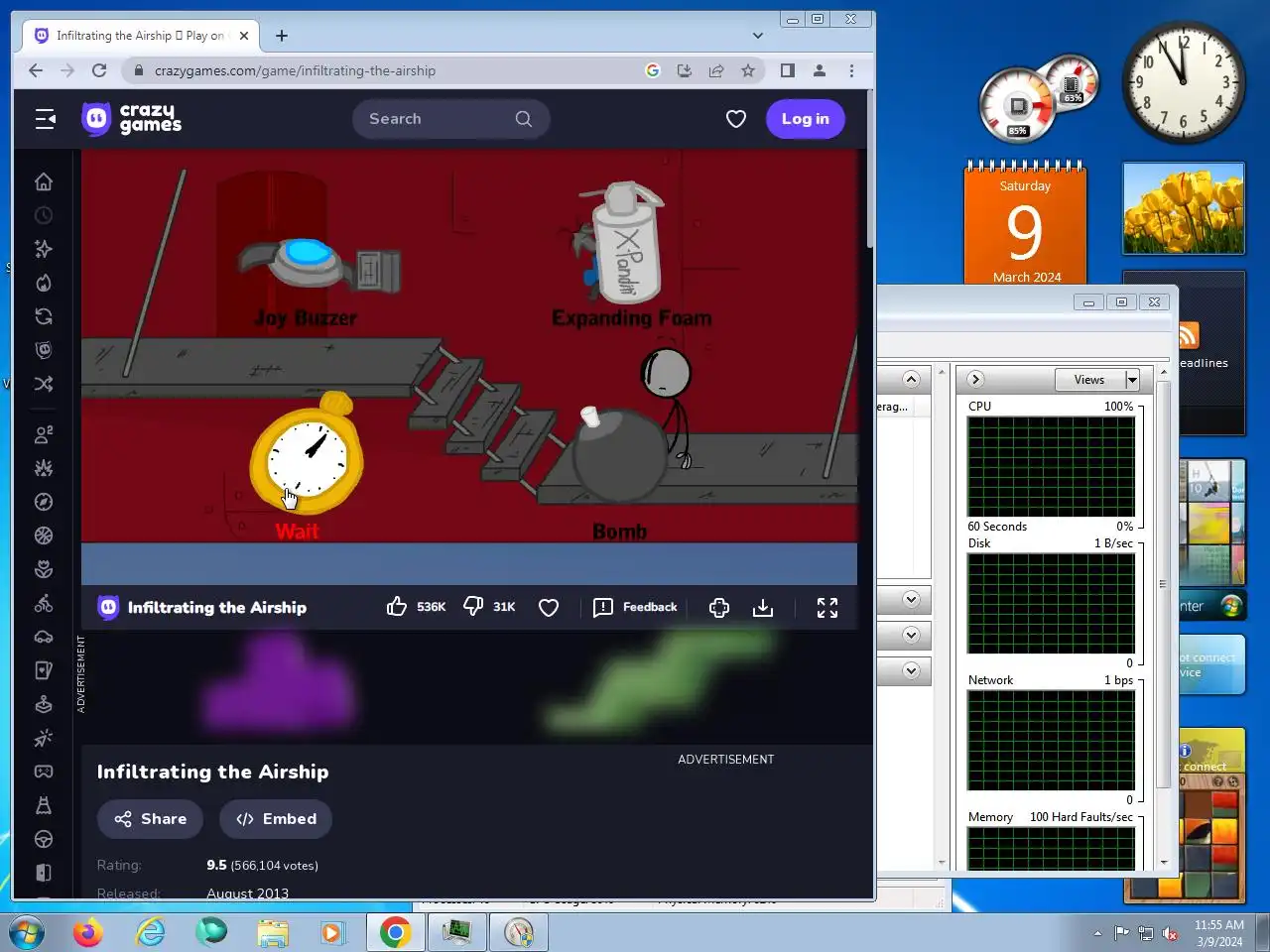Collapse the Resource Monitor graph pane arrow

click(x=975, y=379)
